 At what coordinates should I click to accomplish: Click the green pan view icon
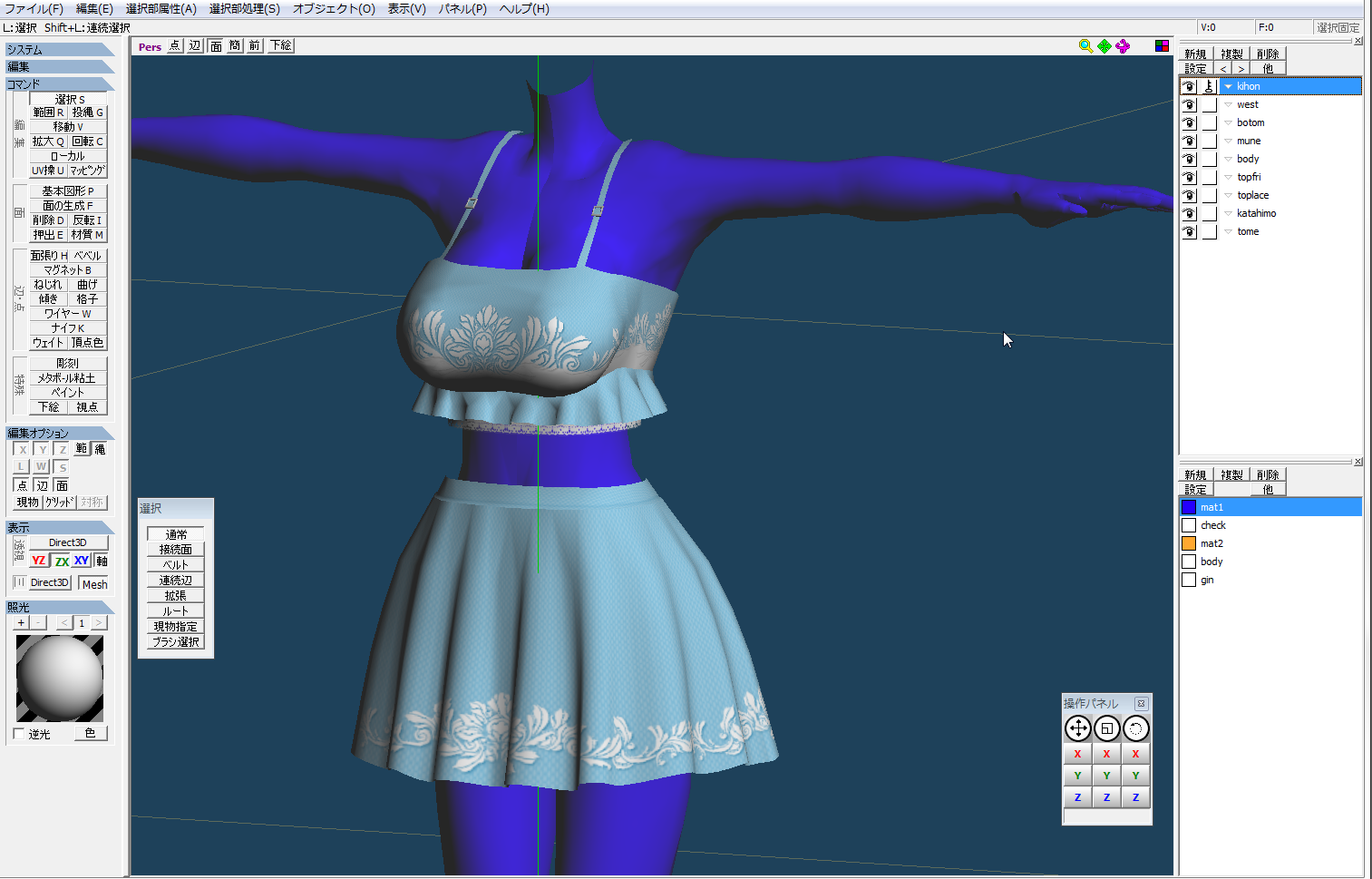point(1104,46)
